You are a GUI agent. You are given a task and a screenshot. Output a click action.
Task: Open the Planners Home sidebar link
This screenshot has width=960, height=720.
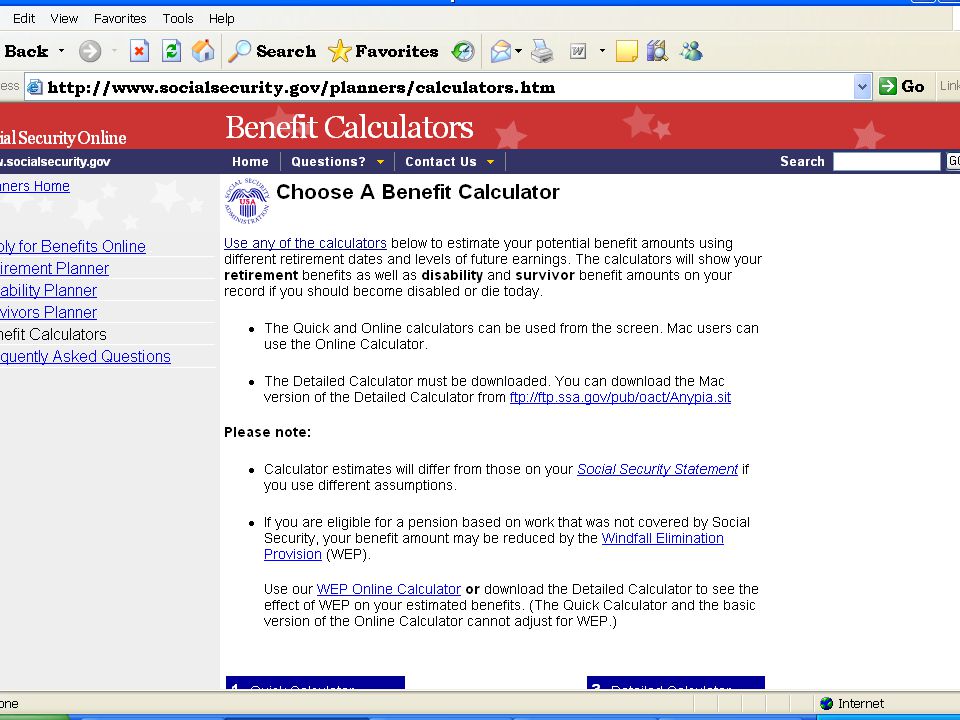click(x=35, y=186)
